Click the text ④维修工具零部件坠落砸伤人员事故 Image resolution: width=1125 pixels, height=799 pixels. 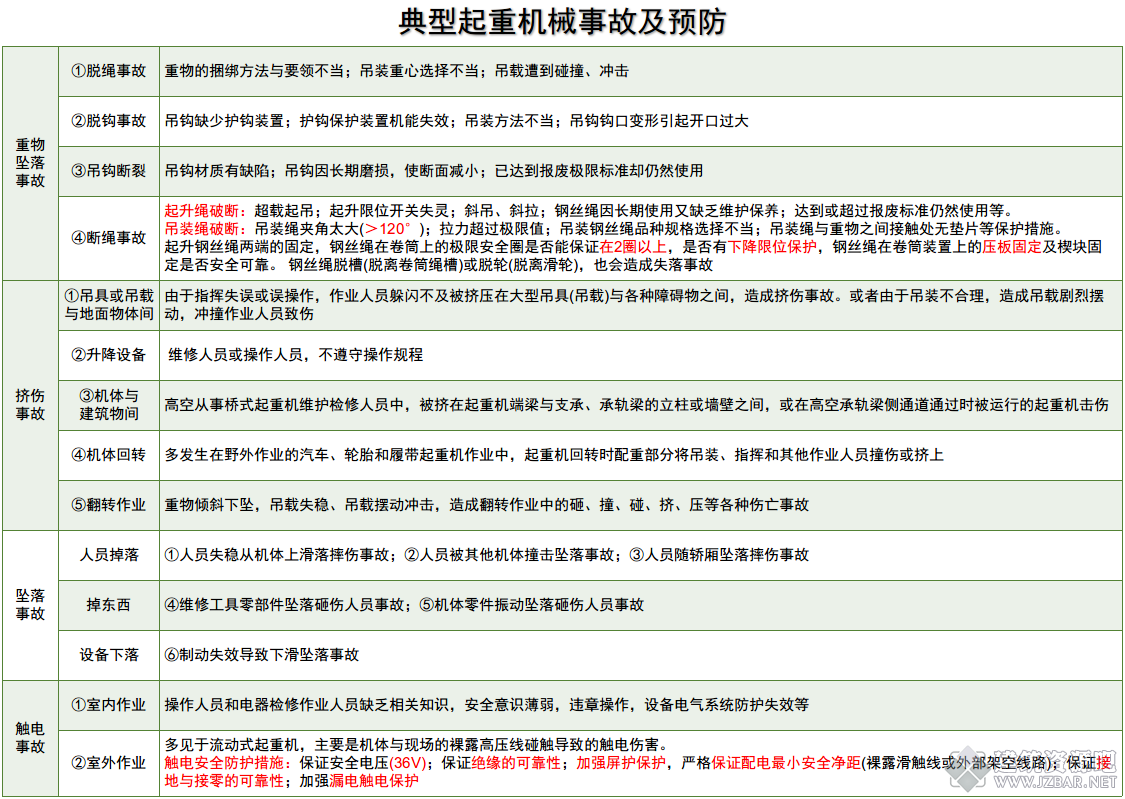284,605
